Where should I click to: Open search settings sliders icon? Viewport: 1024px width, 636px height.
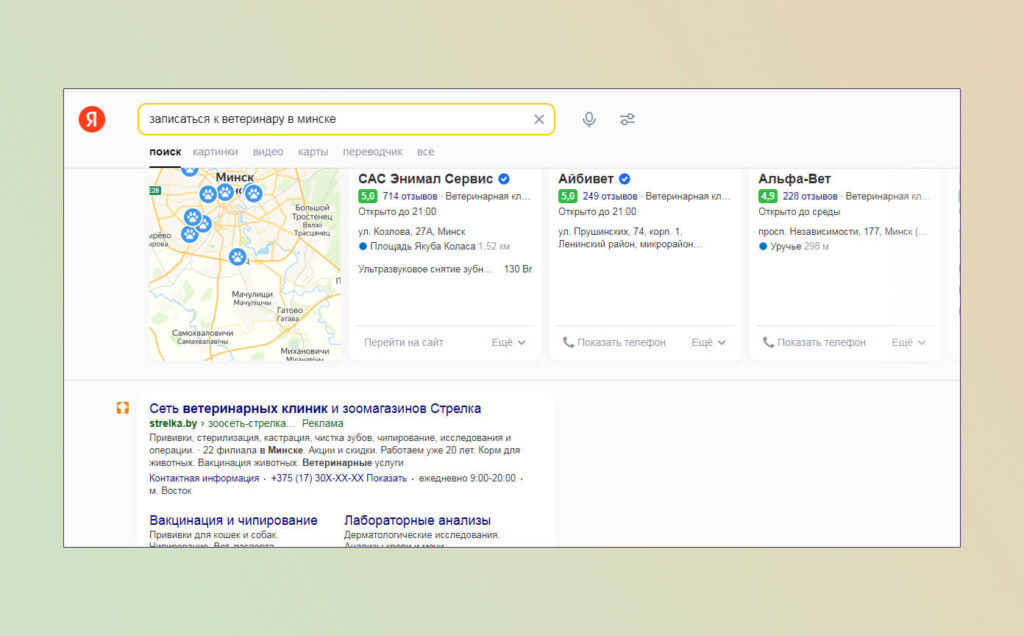click(x=627, y=119)
